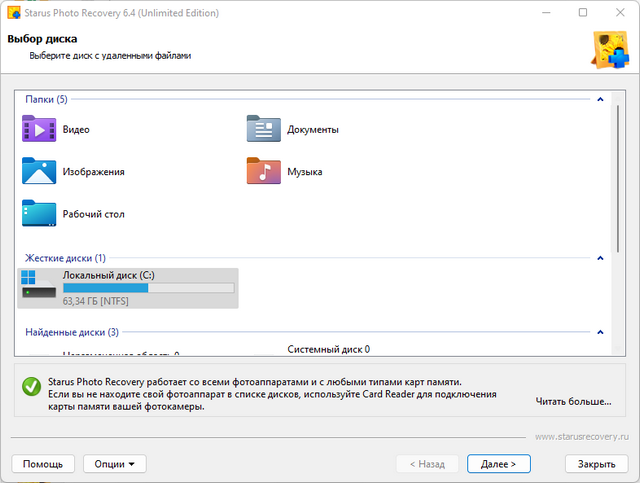Collapse the Папки (5) section

[x=600, y=100]
